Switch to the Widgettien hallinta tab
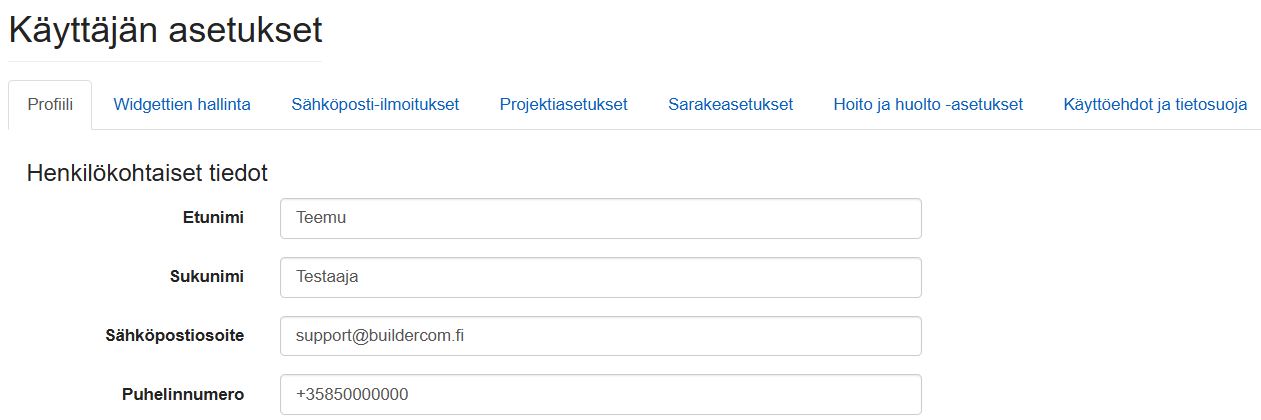Screen dimensions: 1261x420 tap(182, 104)
